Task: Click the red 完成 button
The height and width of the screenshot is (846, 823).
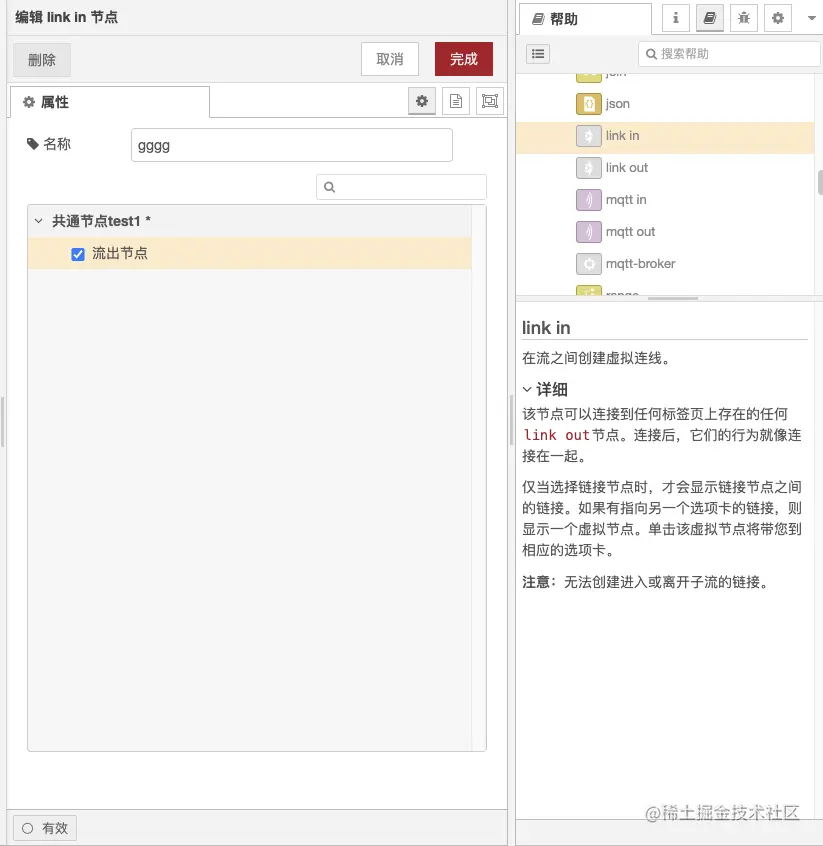Action: 464,59
